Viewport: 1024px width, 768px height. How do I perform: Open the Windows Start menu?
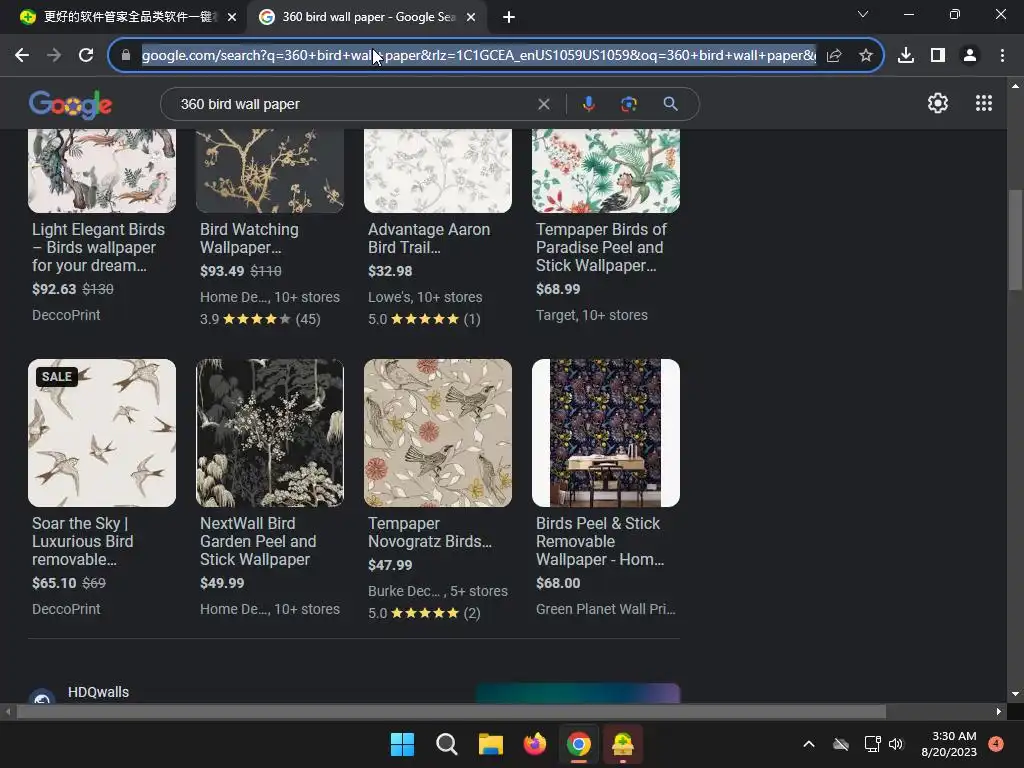[x=402, y=744]
